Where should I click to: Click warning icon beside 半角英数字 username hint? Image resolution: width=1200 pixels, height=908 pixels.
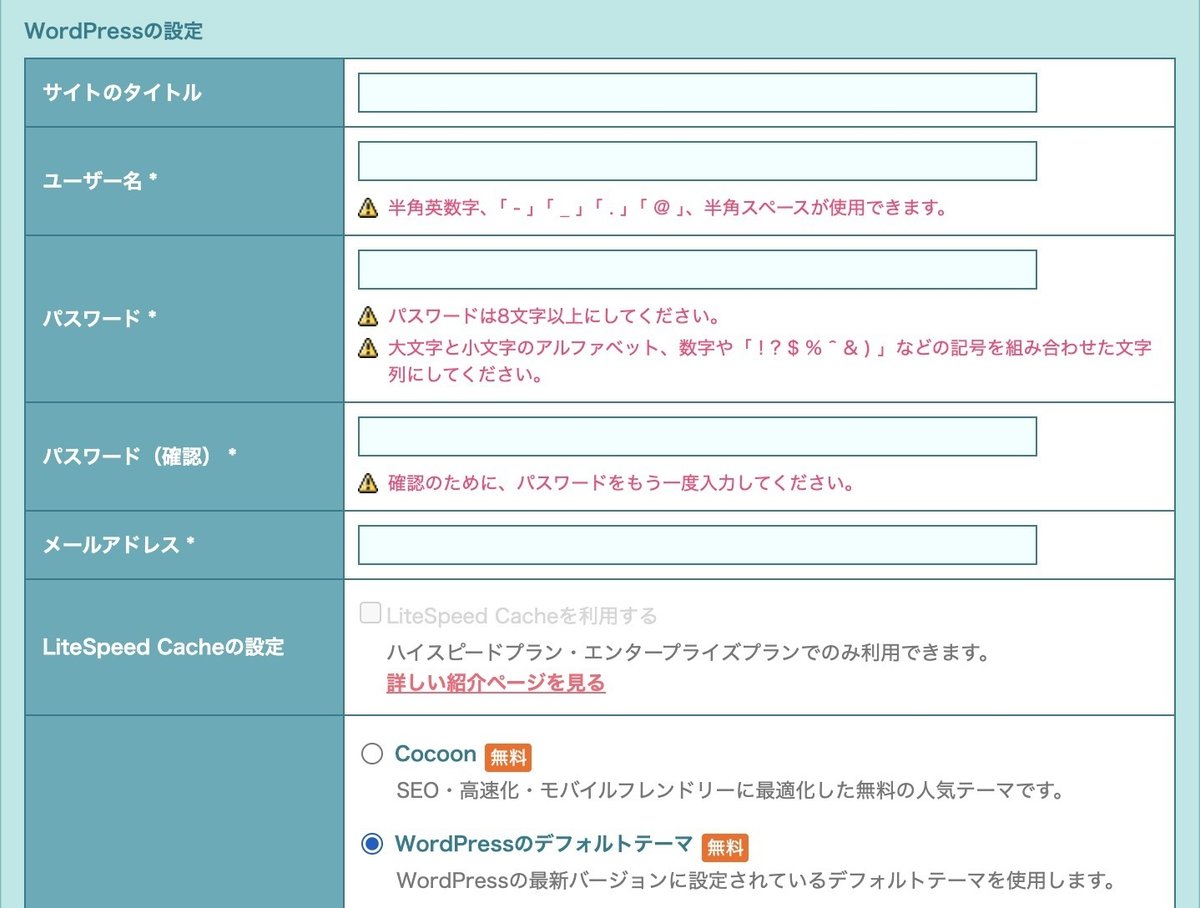(368, 208)
